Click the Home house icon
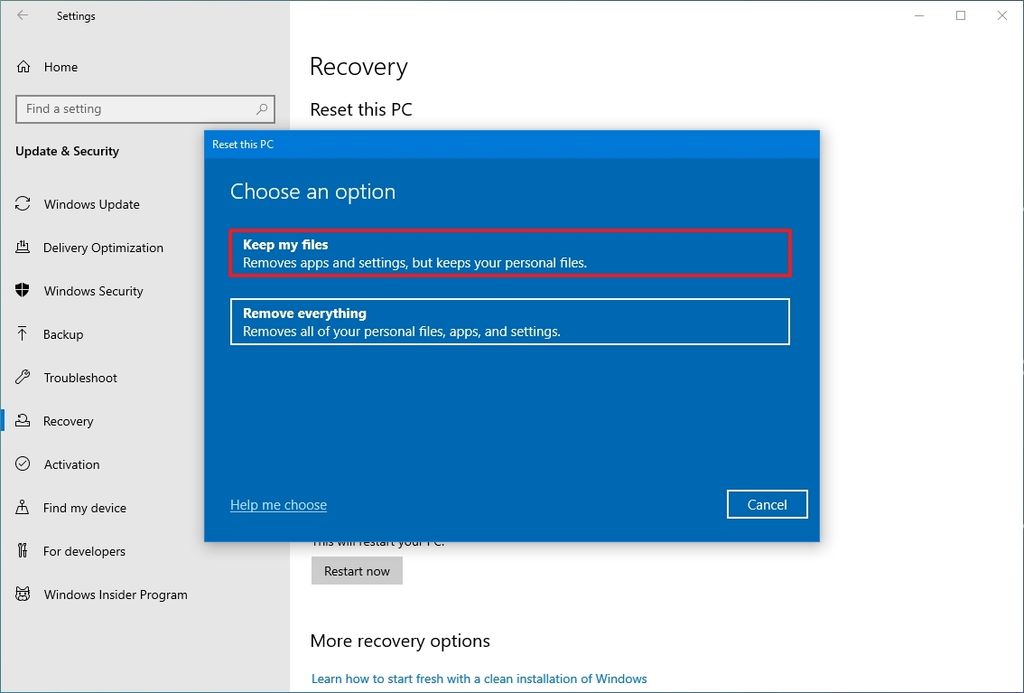The image size is (1024, 693). click(24, 67)
